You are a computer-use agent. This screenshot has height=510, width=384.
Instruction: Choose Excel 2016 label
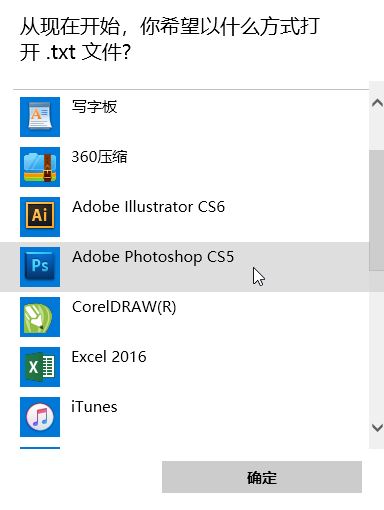(109, 357)
